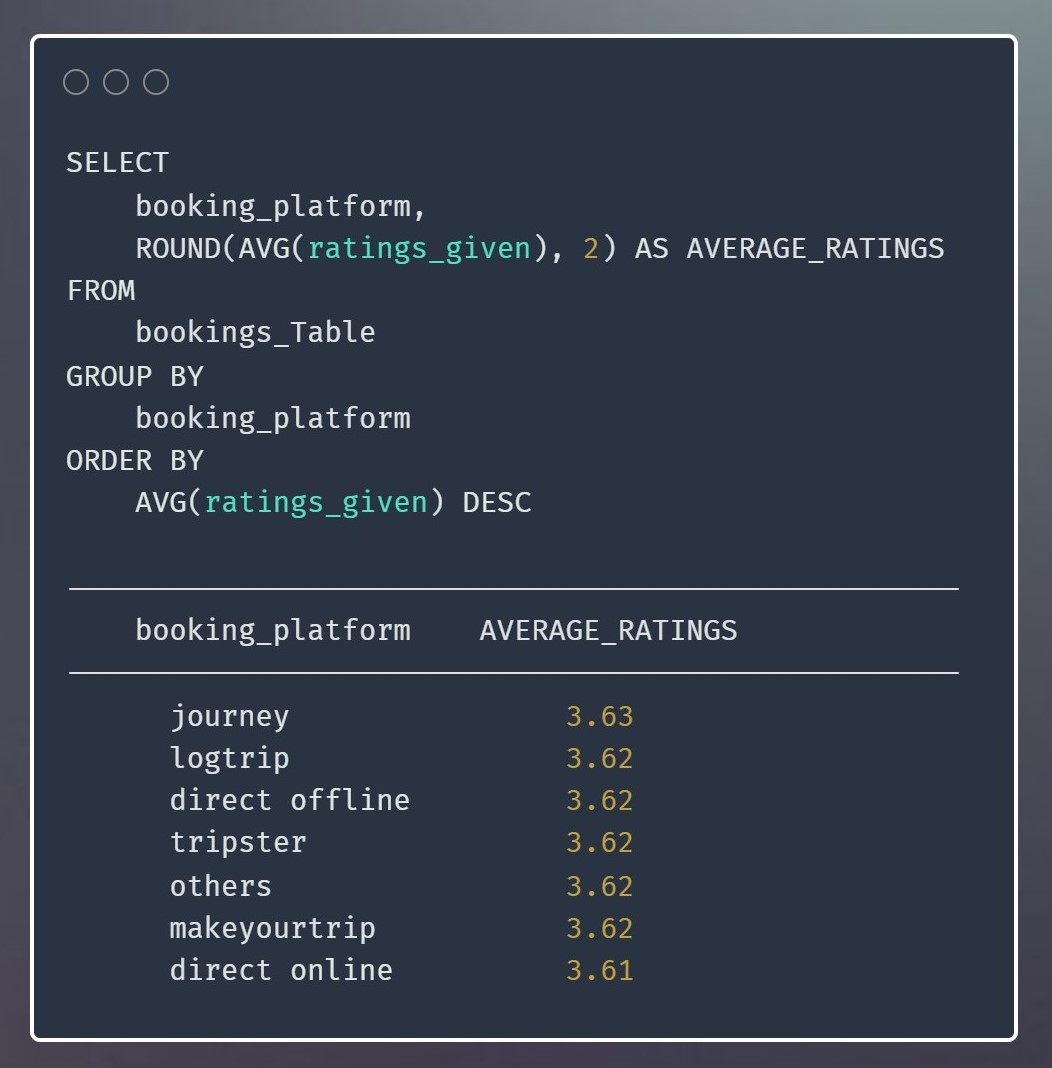Click the middle window circle button

point(116,82)
